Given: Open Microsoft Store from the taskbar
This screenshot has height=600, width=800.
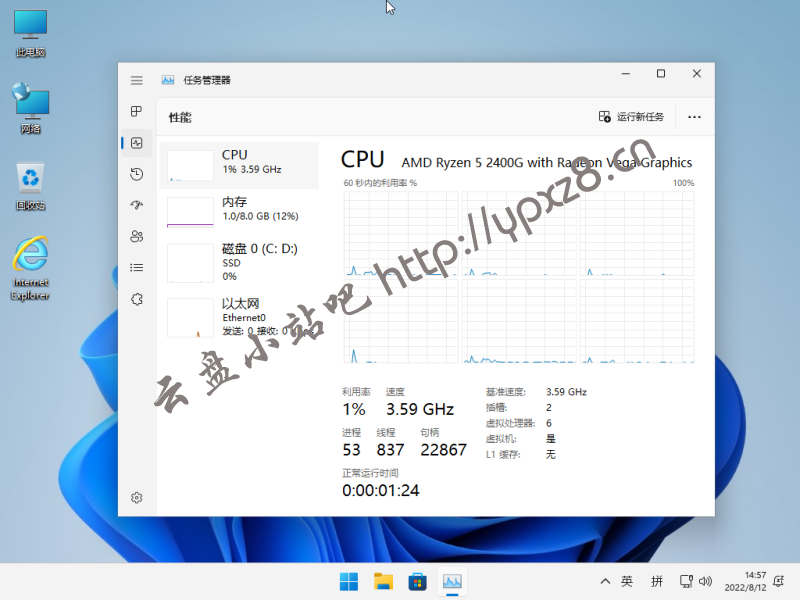Looking at the screenshot, I should (417, 582).
